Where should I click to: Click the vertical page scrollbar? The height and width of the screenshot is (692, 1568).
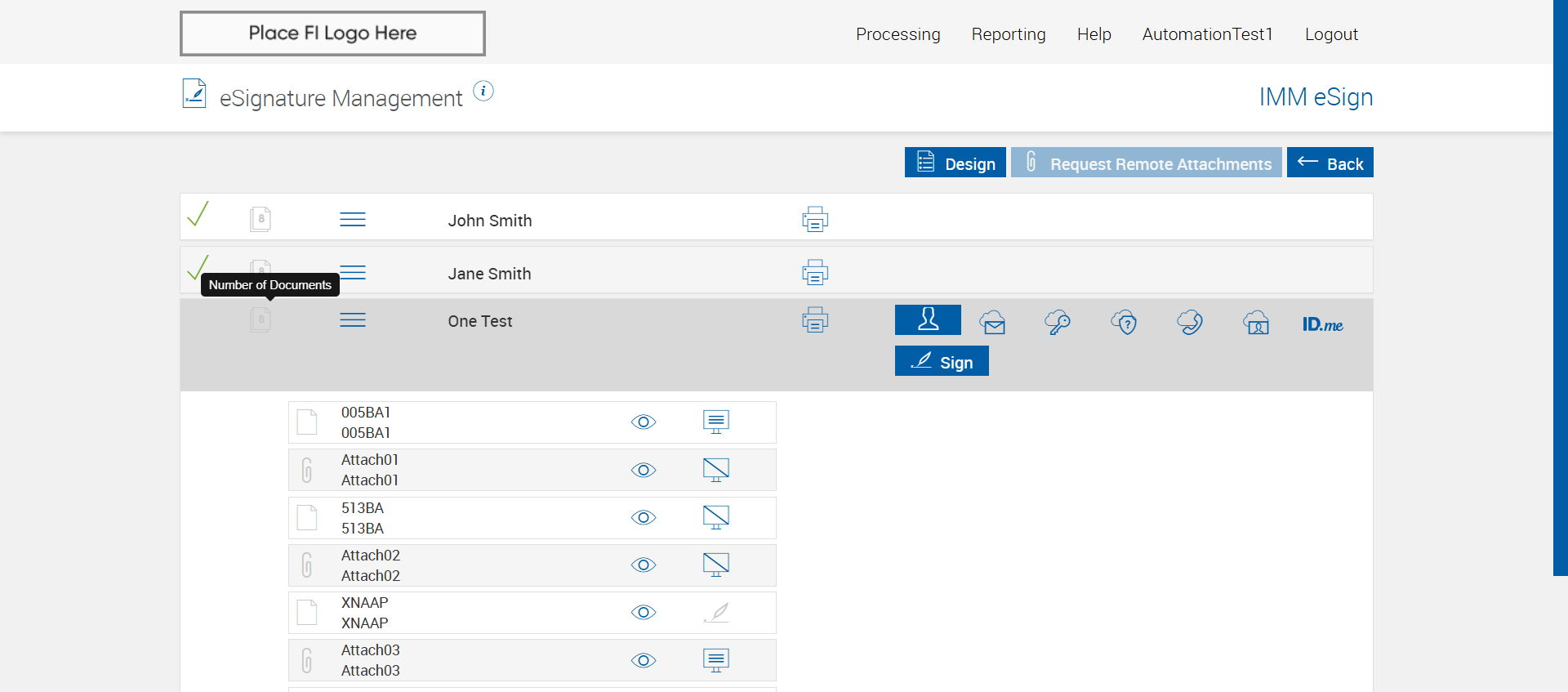[1561, 288]
